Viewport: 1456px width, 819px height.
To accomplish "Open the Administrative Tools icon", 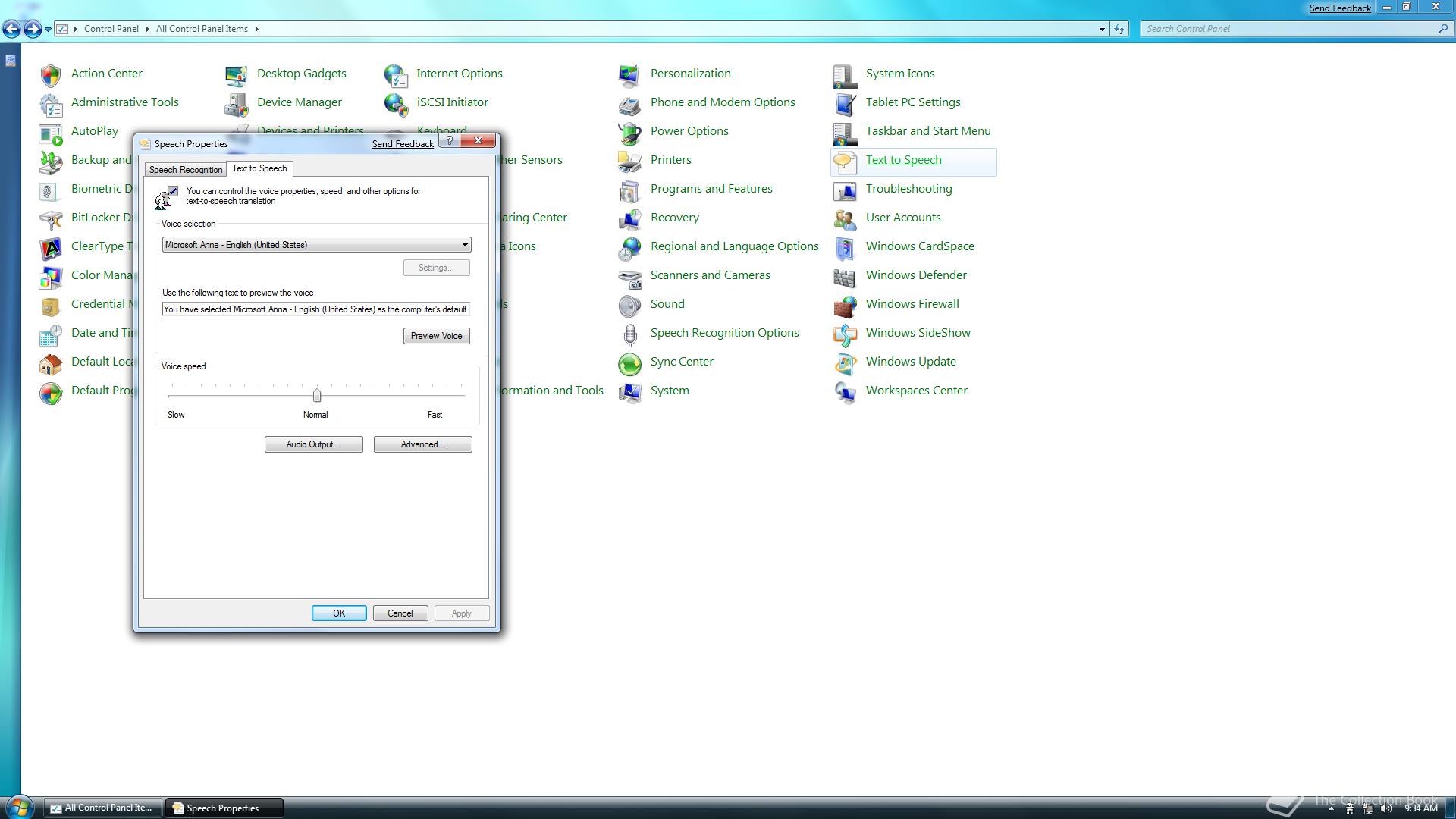I will (51, 104).
